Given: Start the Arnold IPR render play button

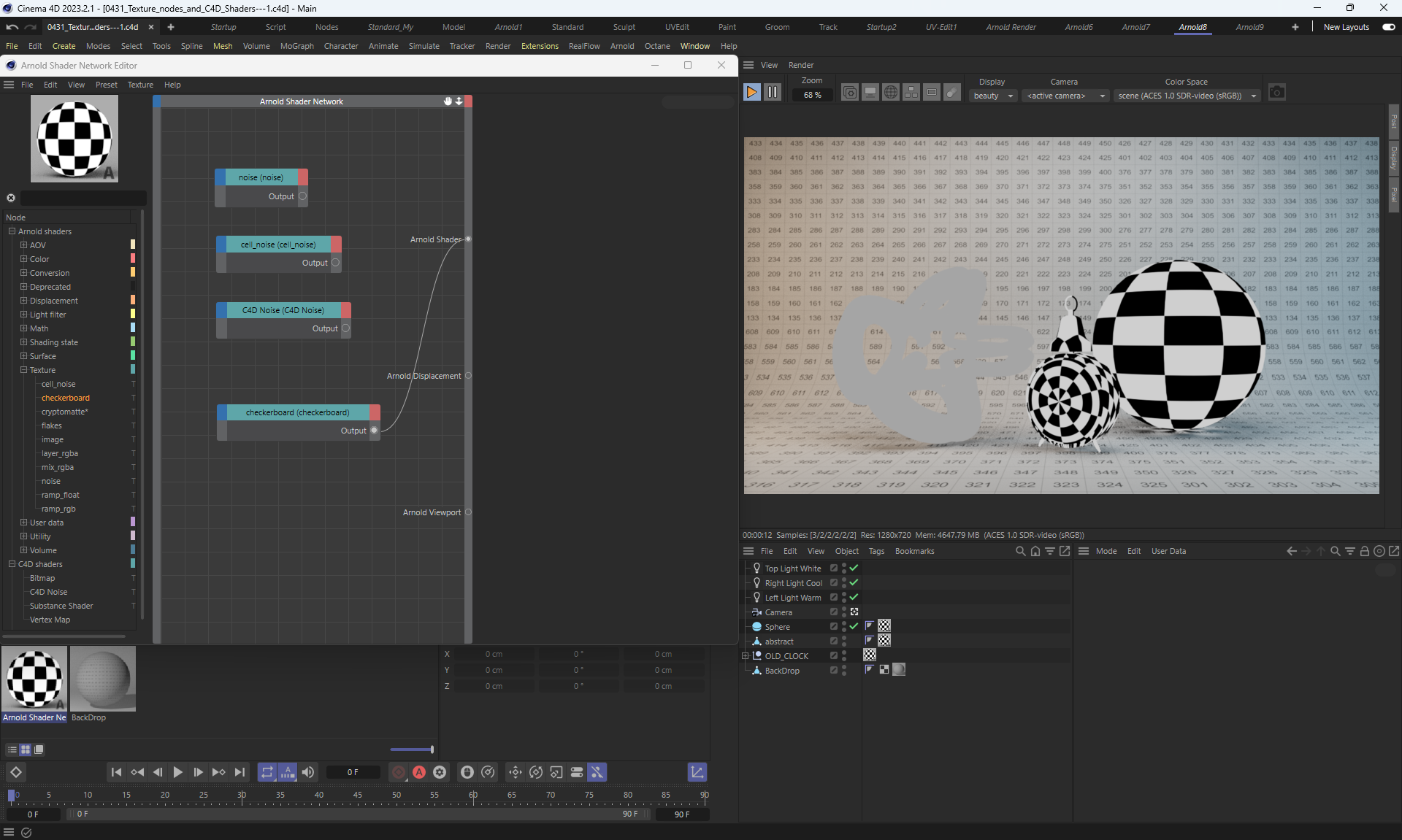Looking at the screenshot, I should tap(751, 93).
